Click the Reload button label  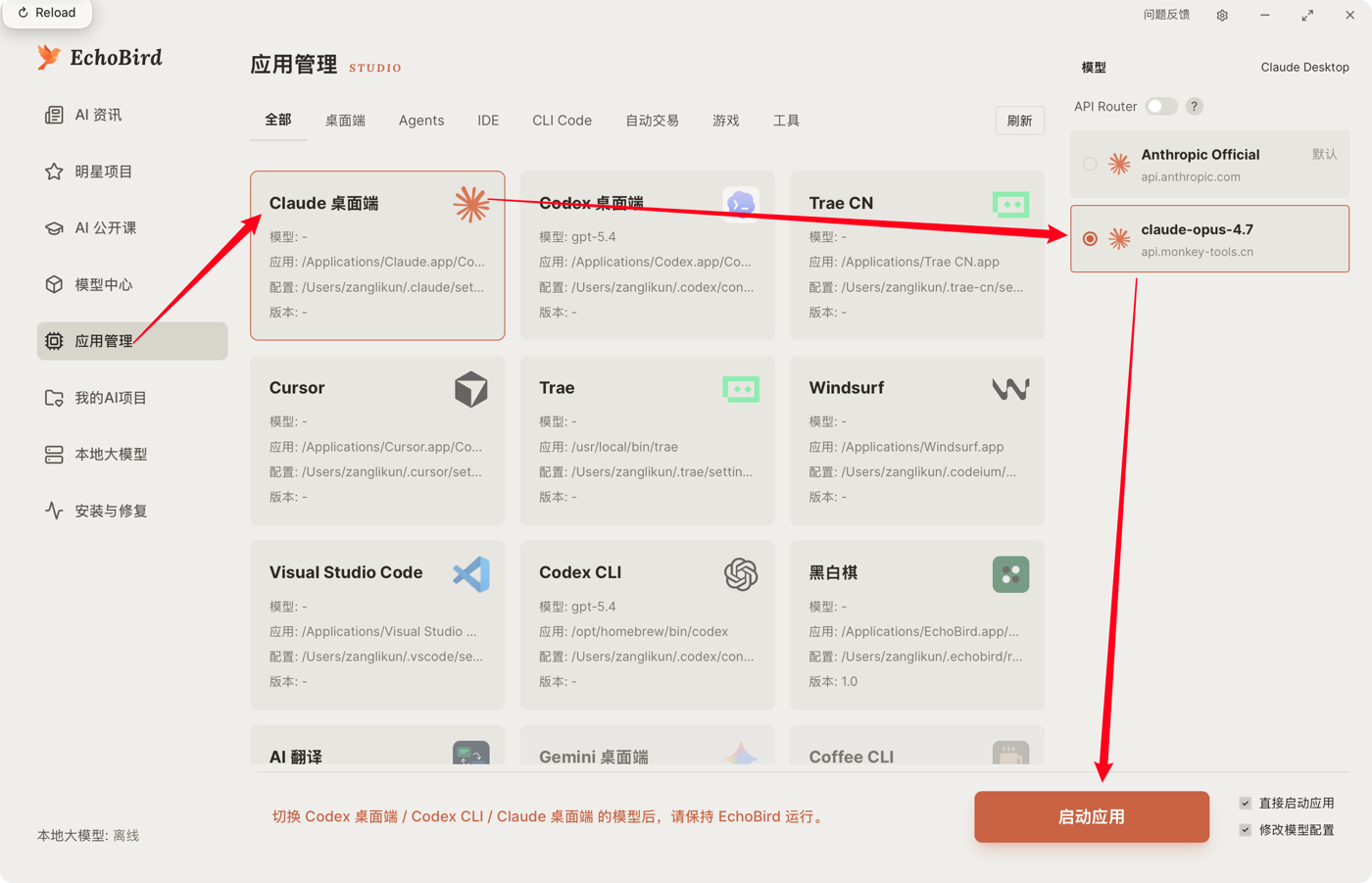pyautogui.click(x=56, y=13)
